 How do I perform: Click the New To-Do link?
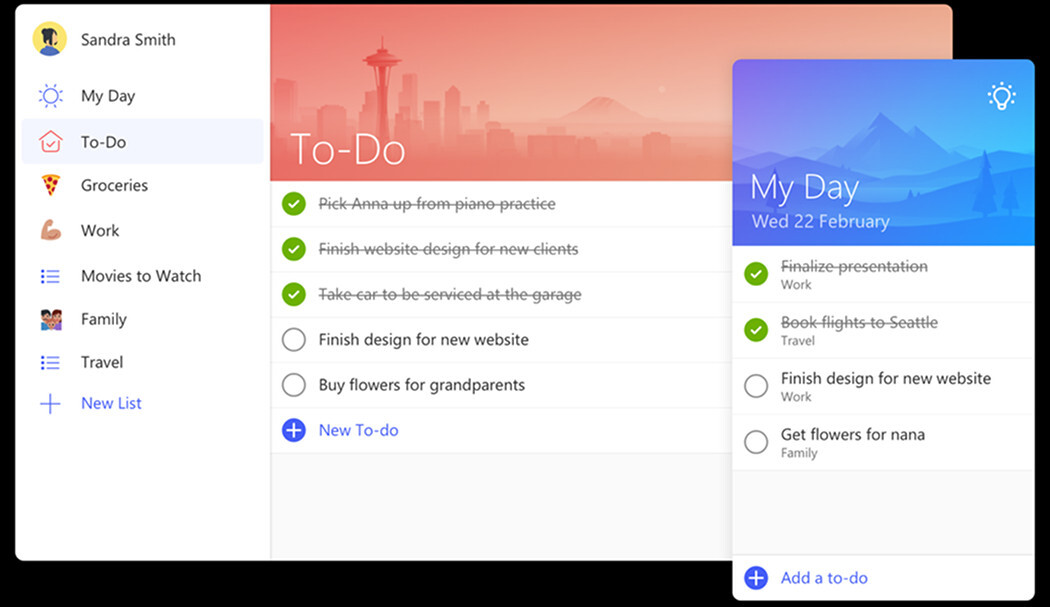358,430
